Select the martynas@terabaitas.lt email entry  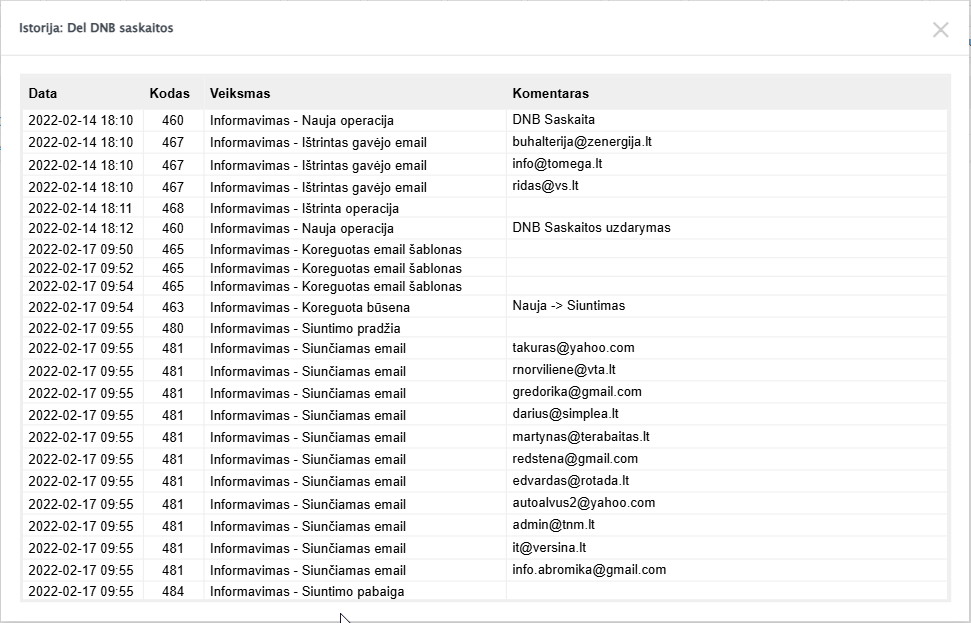581,437
